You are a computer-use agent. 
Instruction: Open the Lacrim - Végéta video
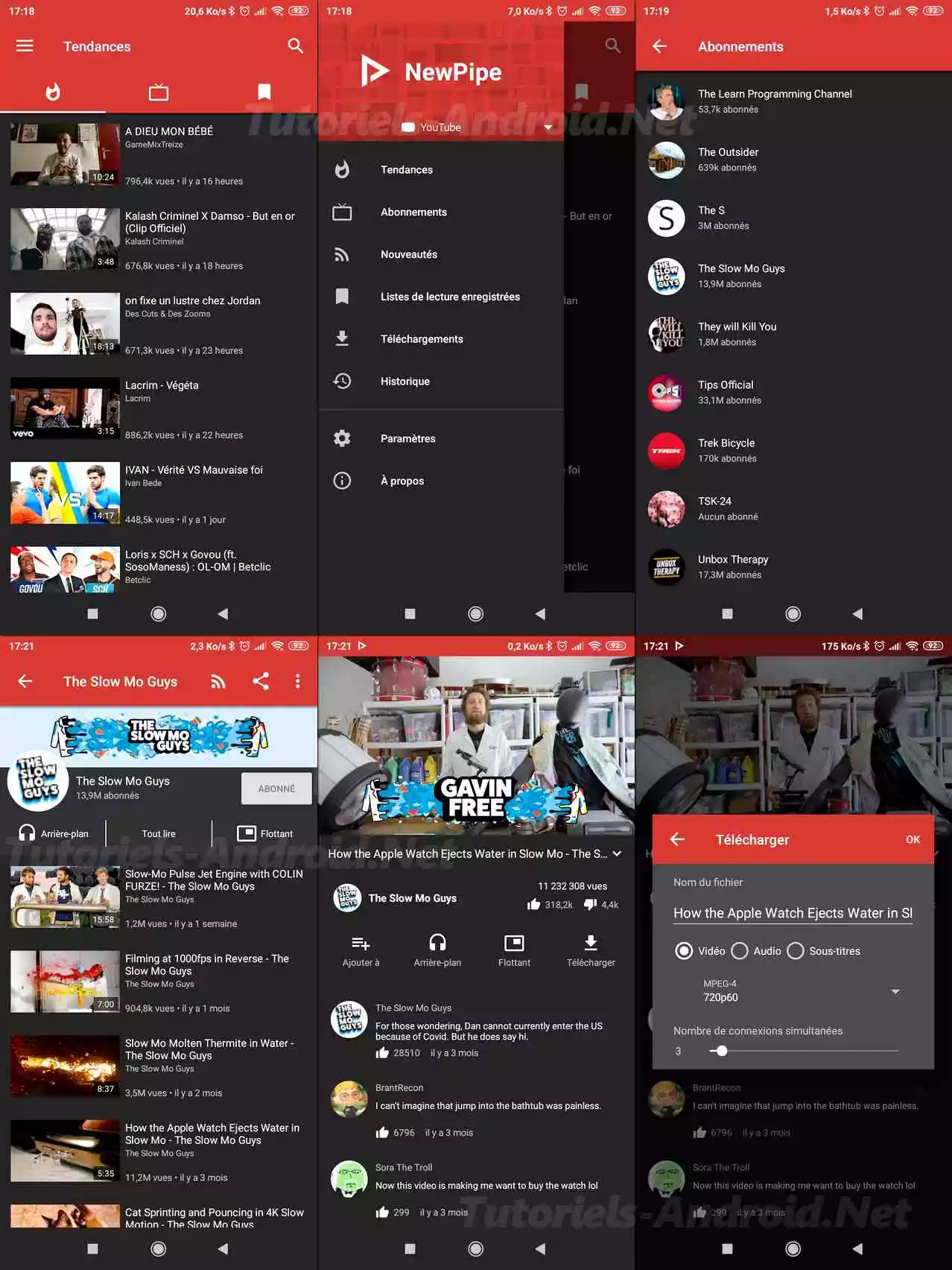tap(159, 408)
